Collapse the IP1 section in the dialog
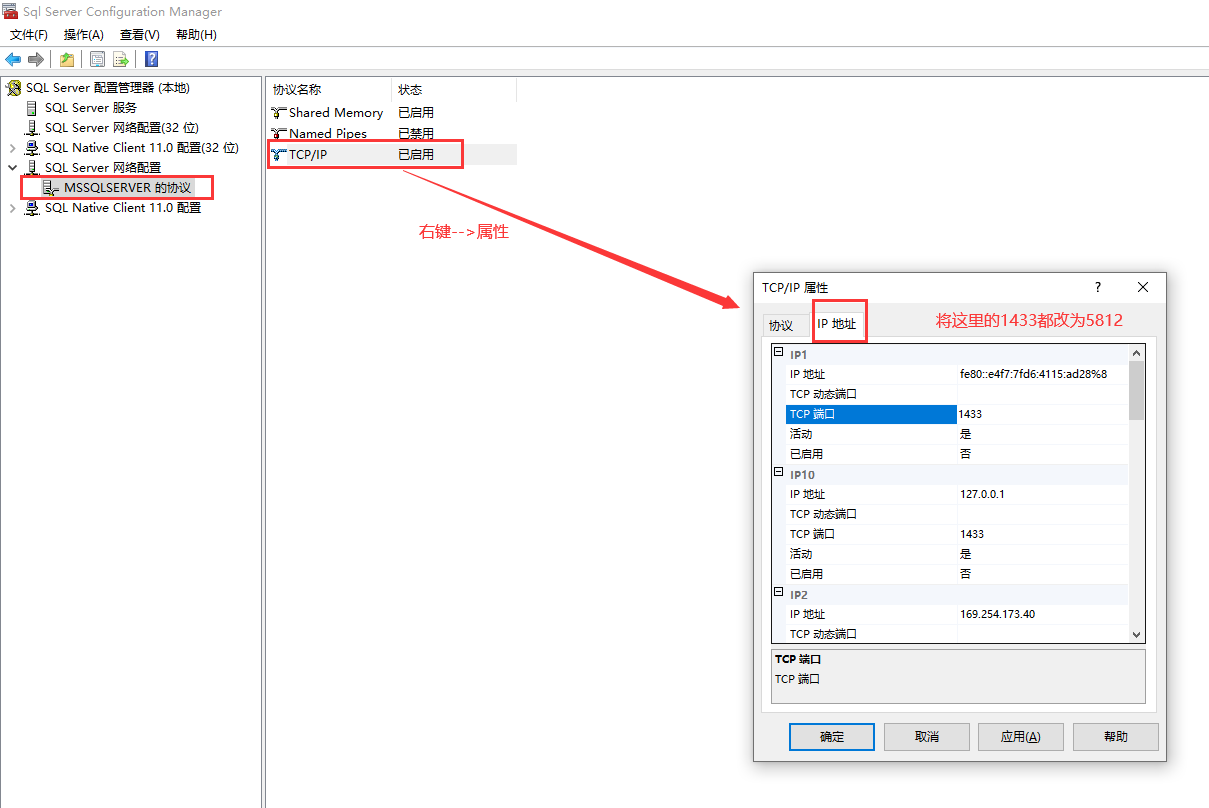 [x=779, y=352]
